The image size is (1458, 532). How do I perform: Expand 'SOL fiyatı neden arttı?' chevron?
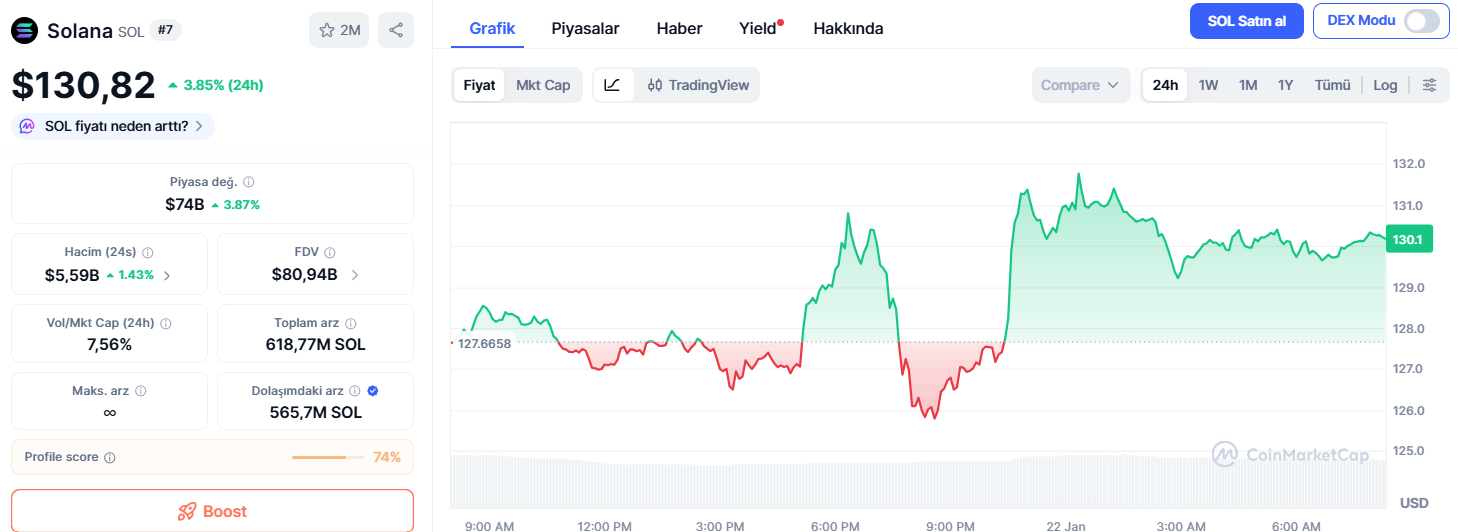pyautogui.click(x=199, y=126)
